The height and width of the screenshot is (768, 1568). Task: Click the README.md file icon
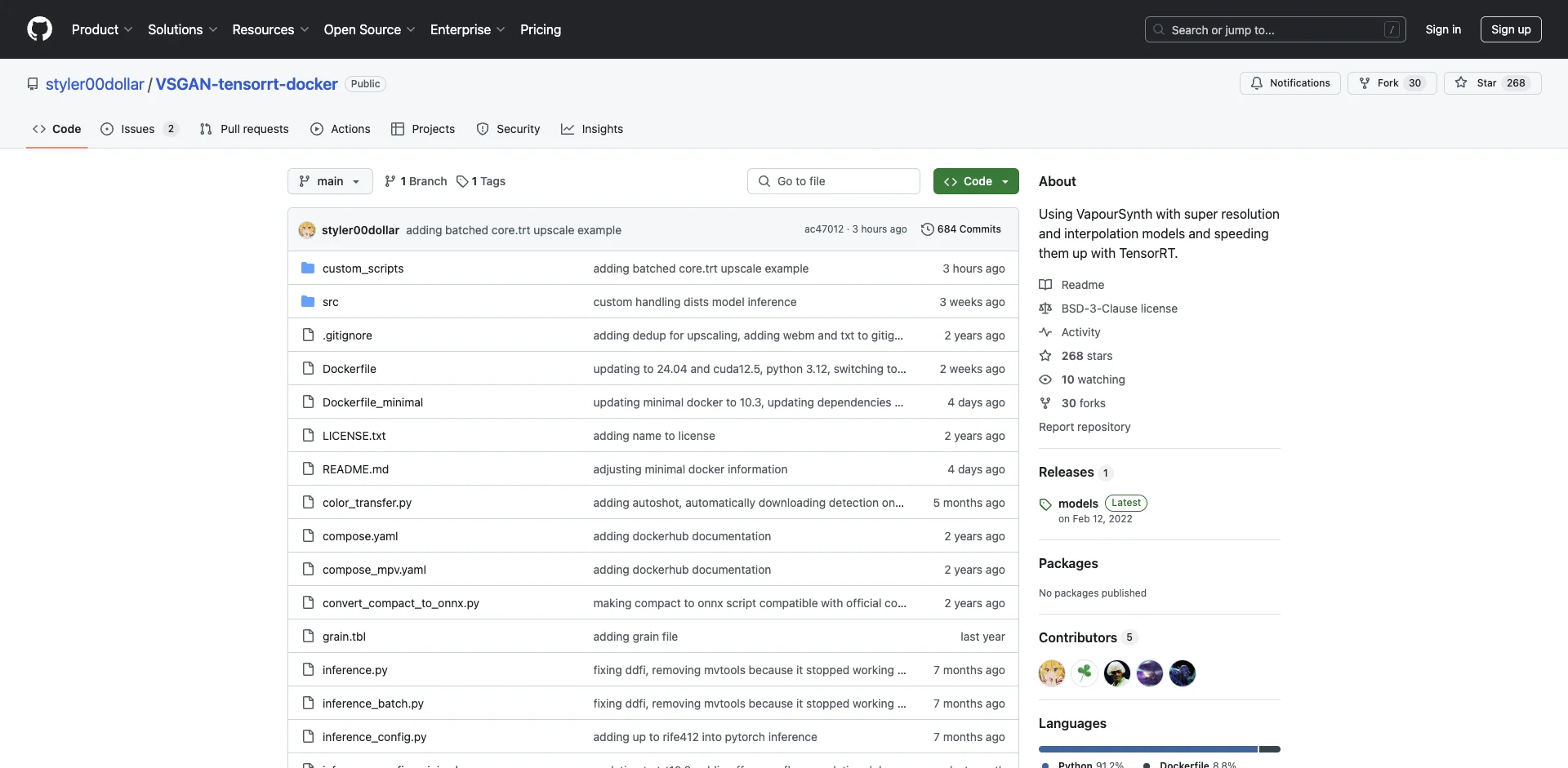308,468
